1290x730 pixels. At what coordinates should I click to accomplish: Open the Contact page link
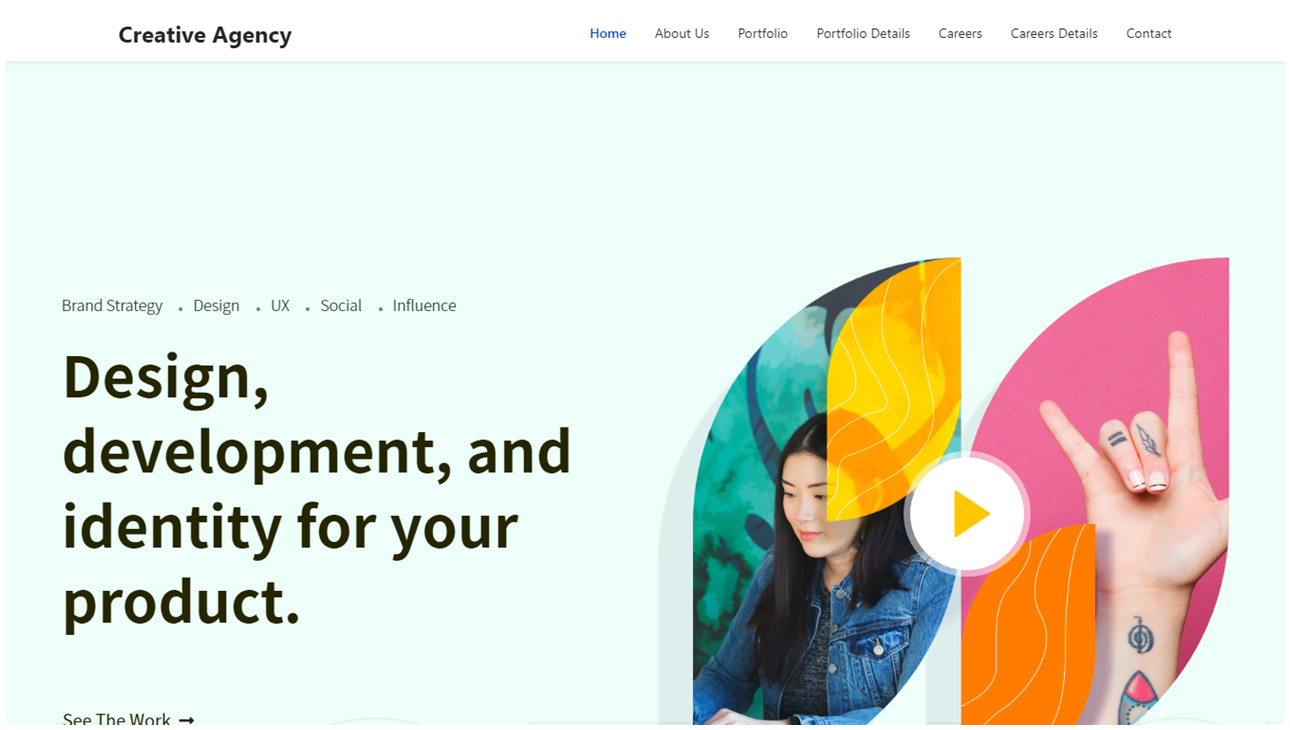(x=1149, y=34)
